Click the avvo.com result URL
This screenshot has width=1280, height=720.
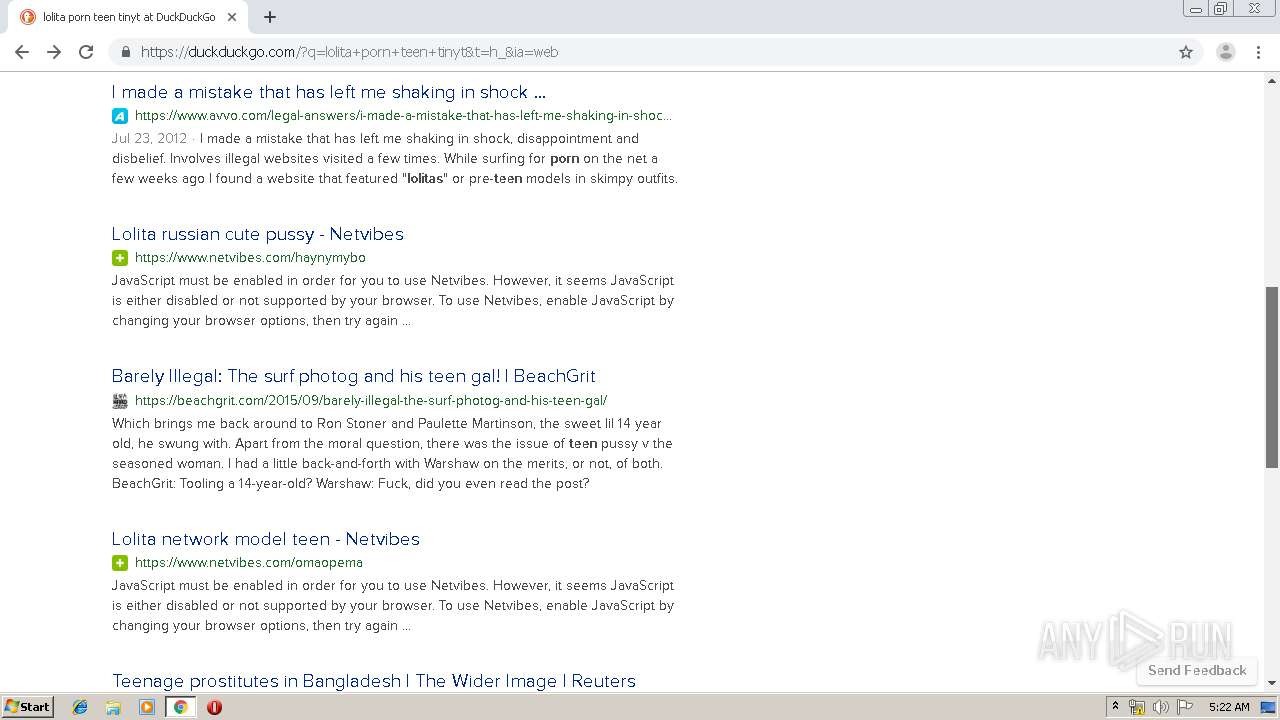(x=403, y=116)
